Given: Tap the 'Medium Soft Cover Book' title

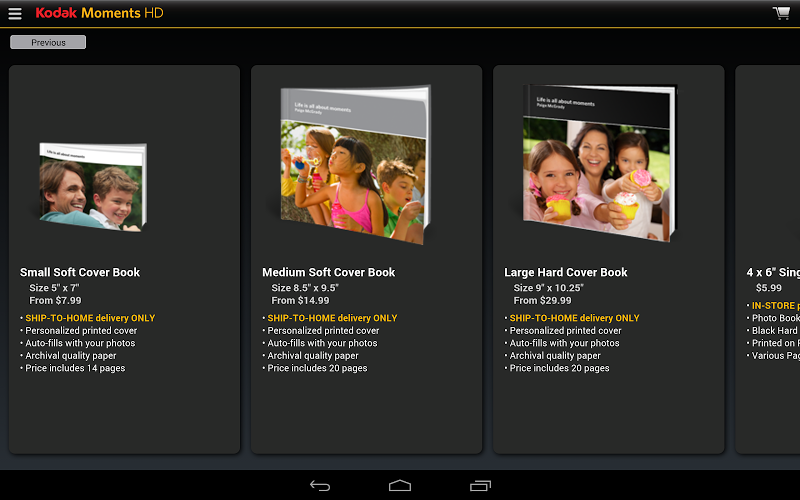Looking at the screenshot, I should tap(329, 272).
